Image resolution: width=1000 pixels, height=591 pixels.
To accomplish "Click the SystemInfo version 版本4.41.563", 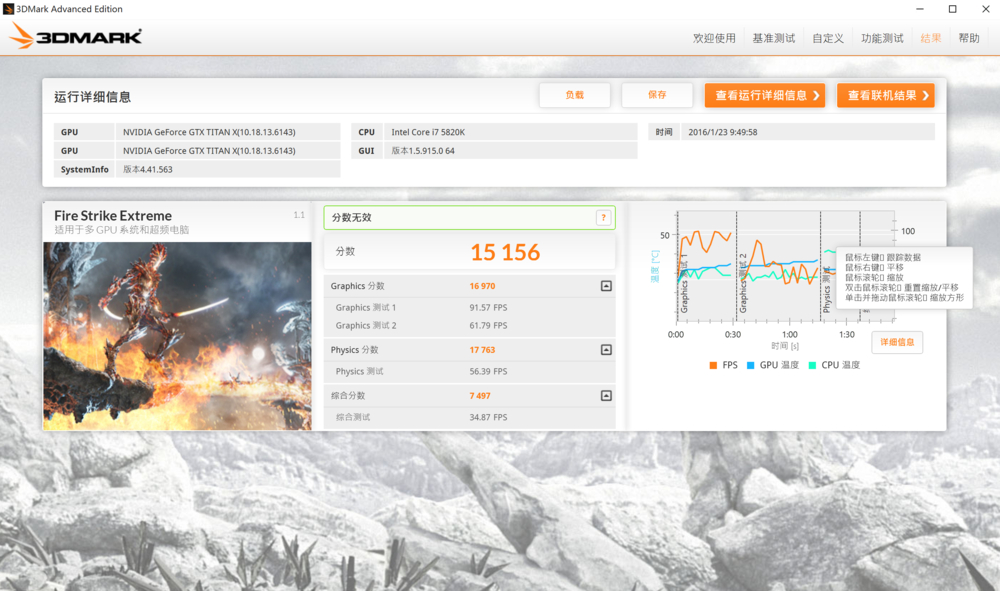I will click(147, 169).
